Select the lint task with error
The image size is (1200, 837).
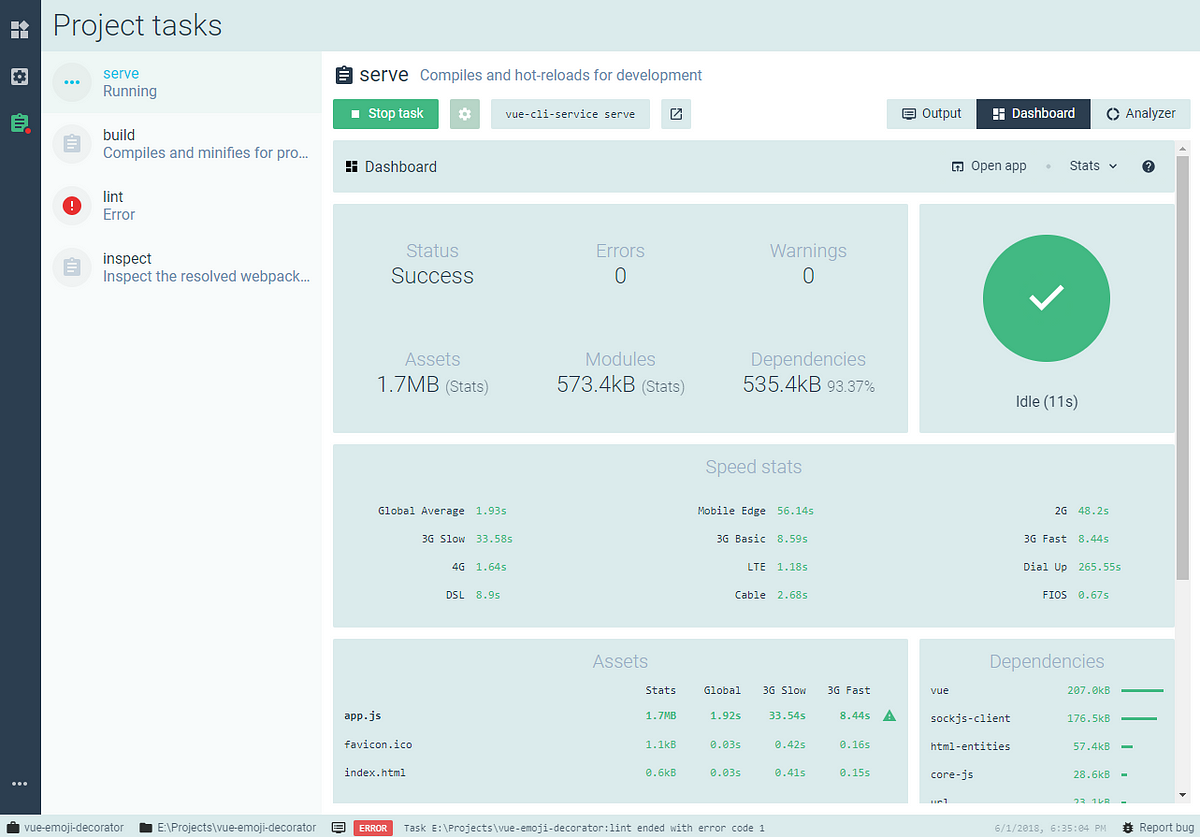click(x=181, y=205)
